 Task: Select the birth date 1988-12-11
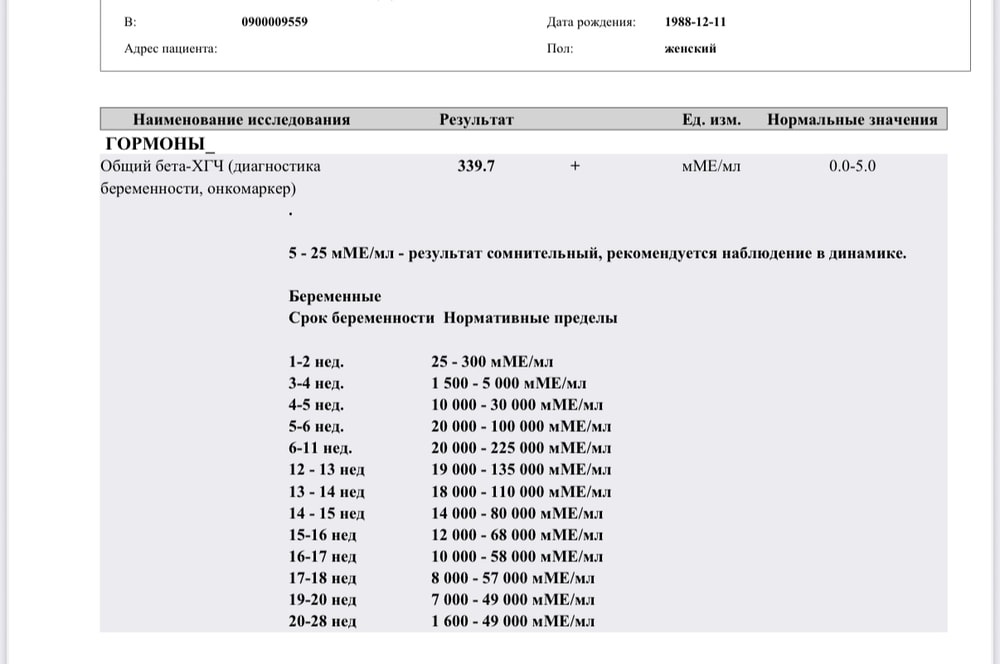coord(695,22)
